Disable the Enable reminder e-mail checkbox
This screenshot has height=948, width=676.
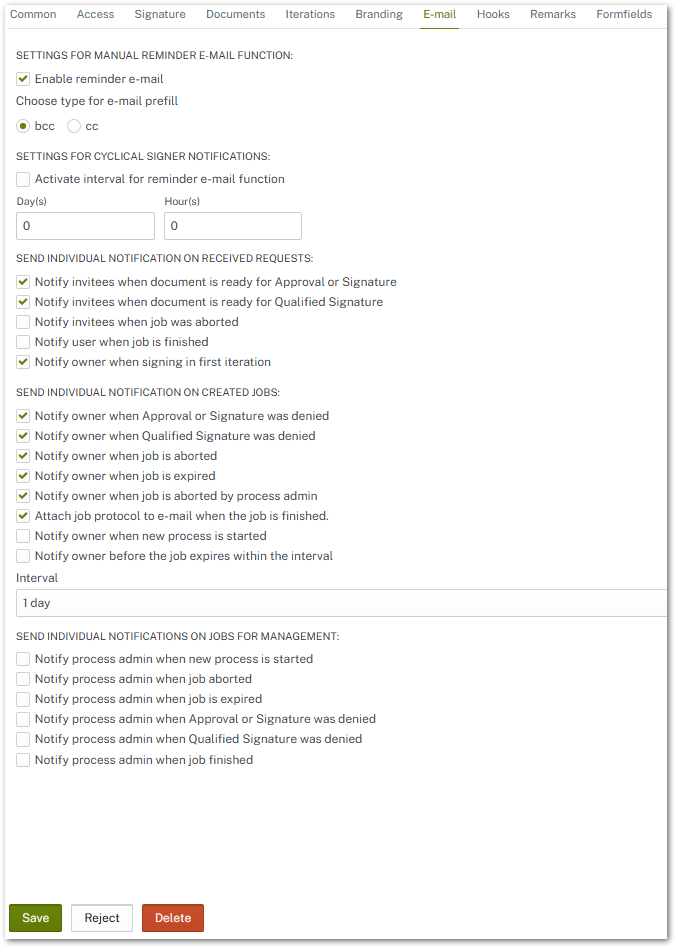point(23,79)
